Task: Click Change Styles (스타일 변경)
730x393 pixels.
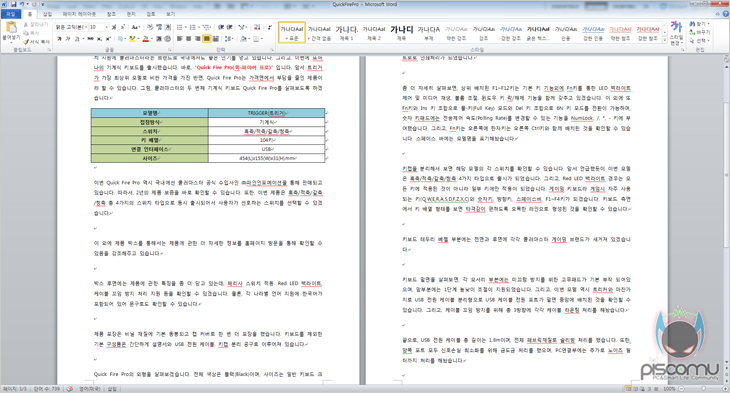Action: 676,33
